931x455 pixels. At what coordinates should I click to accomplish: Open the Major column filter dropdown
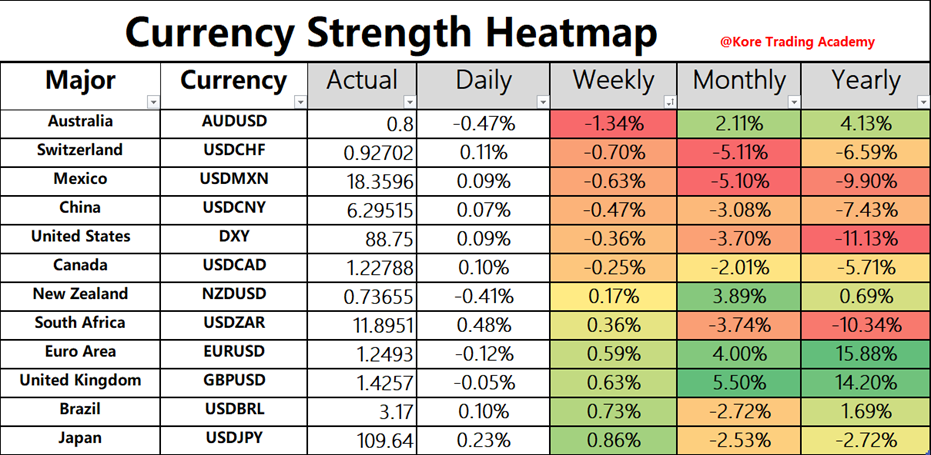point(152,102)
